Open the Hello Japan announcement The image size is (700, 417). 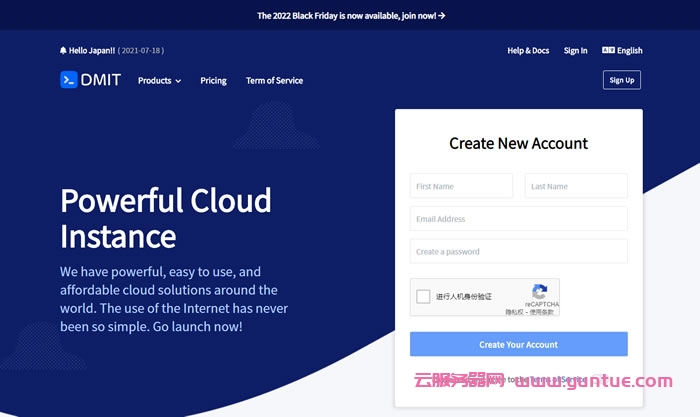coord(91,50)
